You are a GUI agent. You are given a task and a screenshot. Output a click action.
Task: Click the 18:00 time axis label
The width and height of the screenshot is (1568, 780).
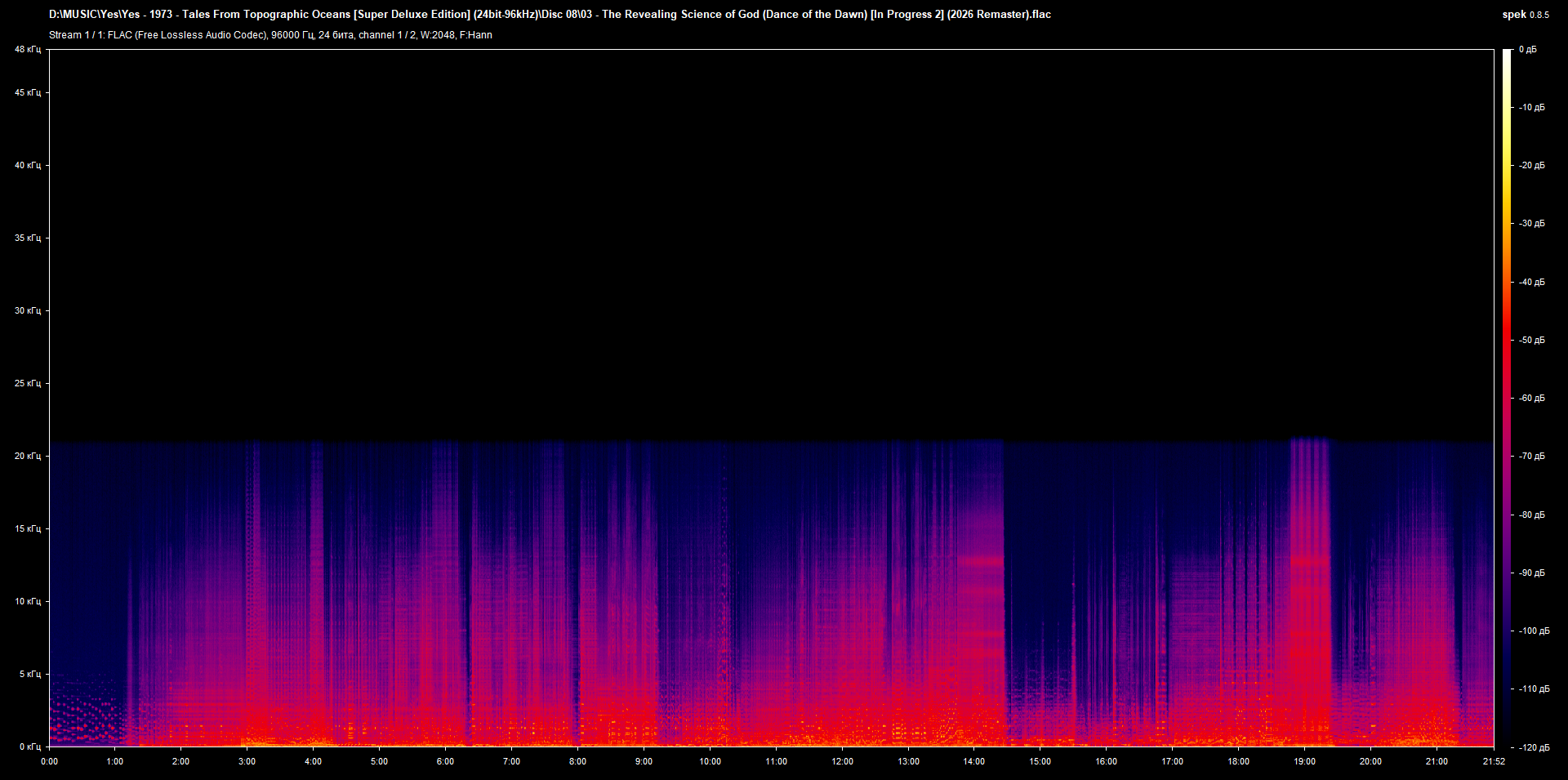[1238, 762]
